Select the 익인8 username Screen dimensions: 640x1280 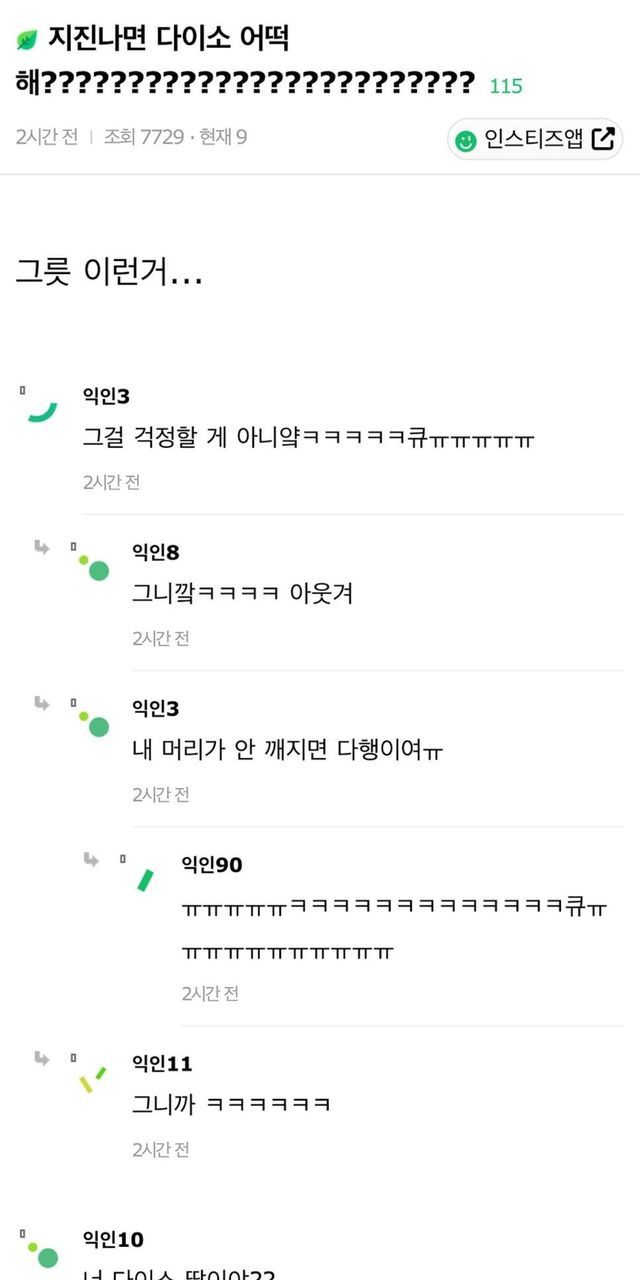tap(156, 552)
